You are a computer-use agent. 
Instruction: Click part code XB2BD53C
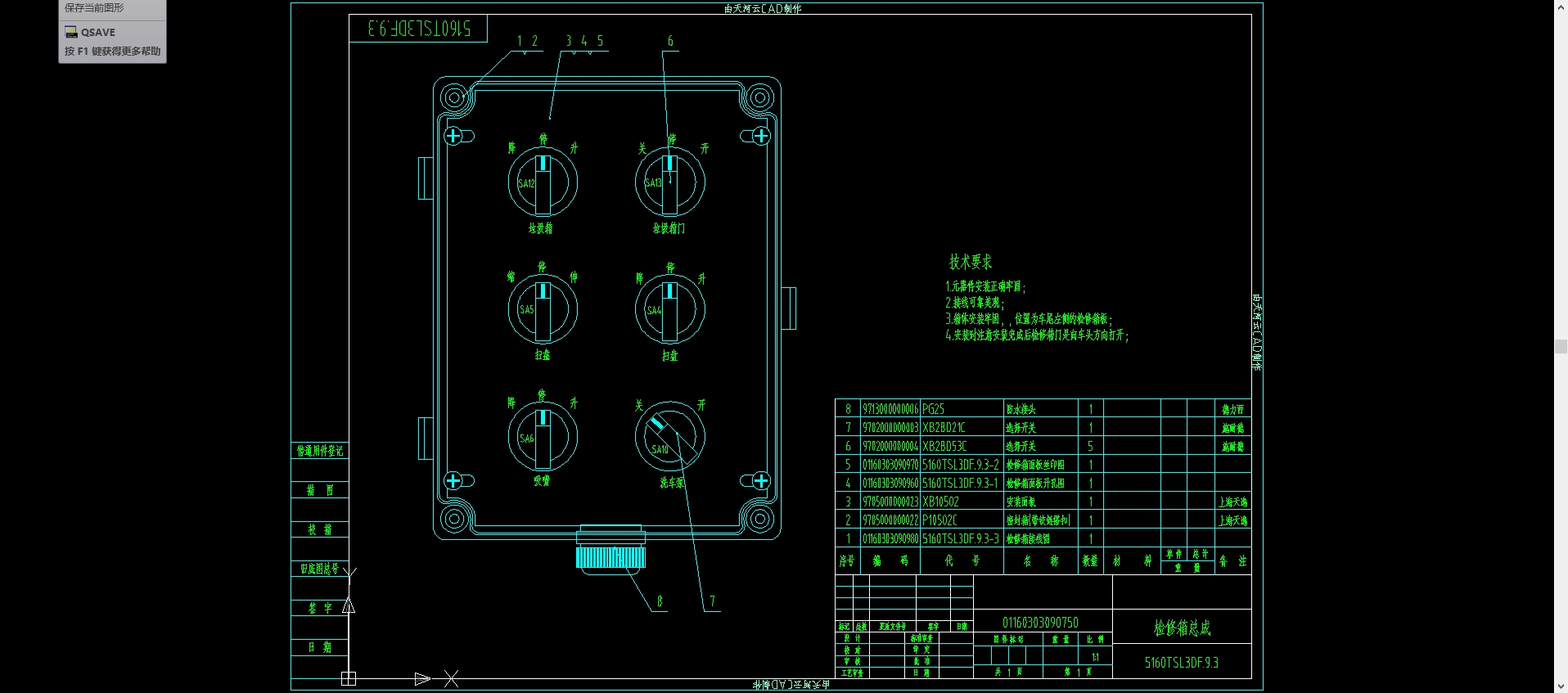pos(944,447)
